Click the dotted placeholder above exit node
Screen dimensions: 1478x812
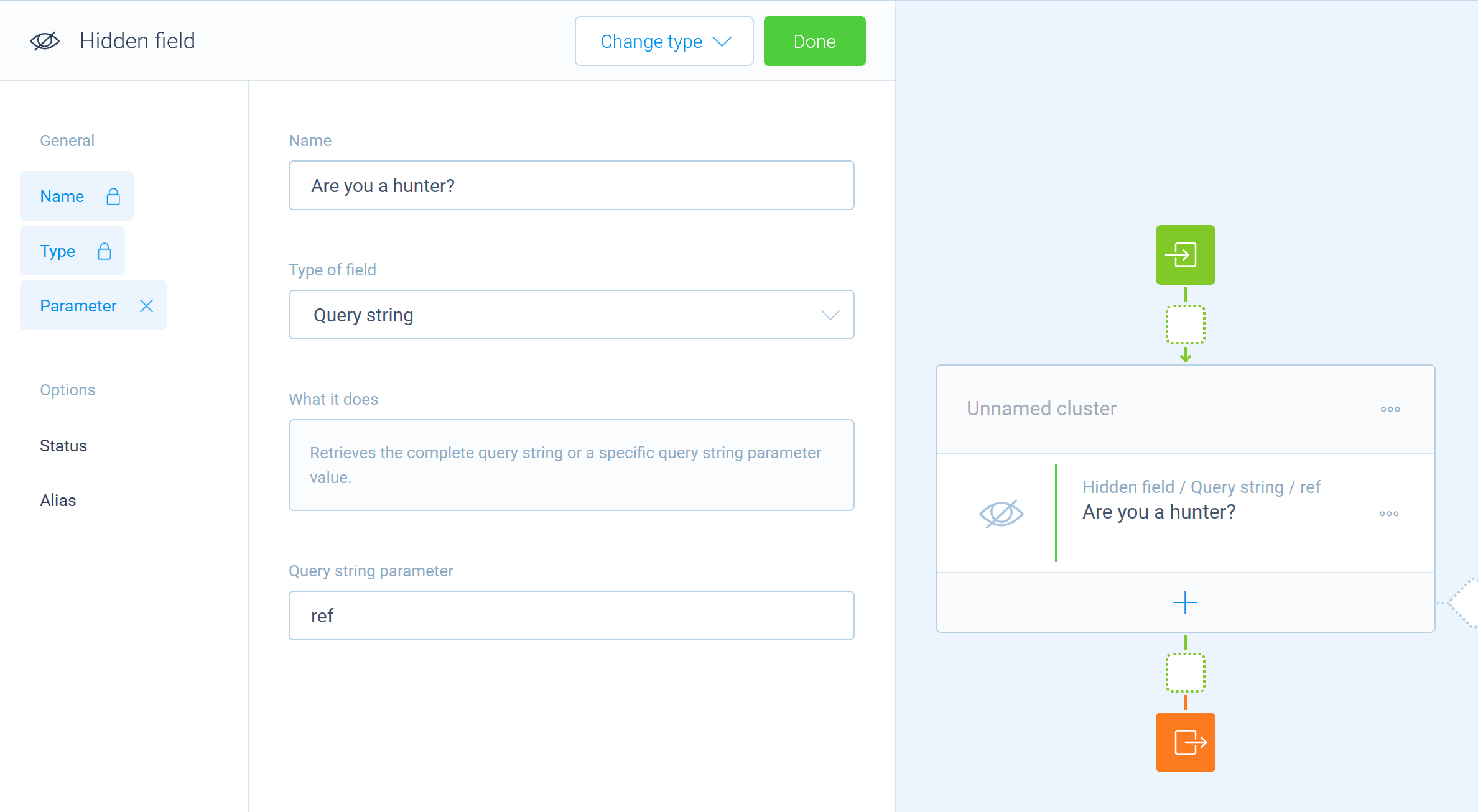pyautogui.click(x=1185, y=672)
